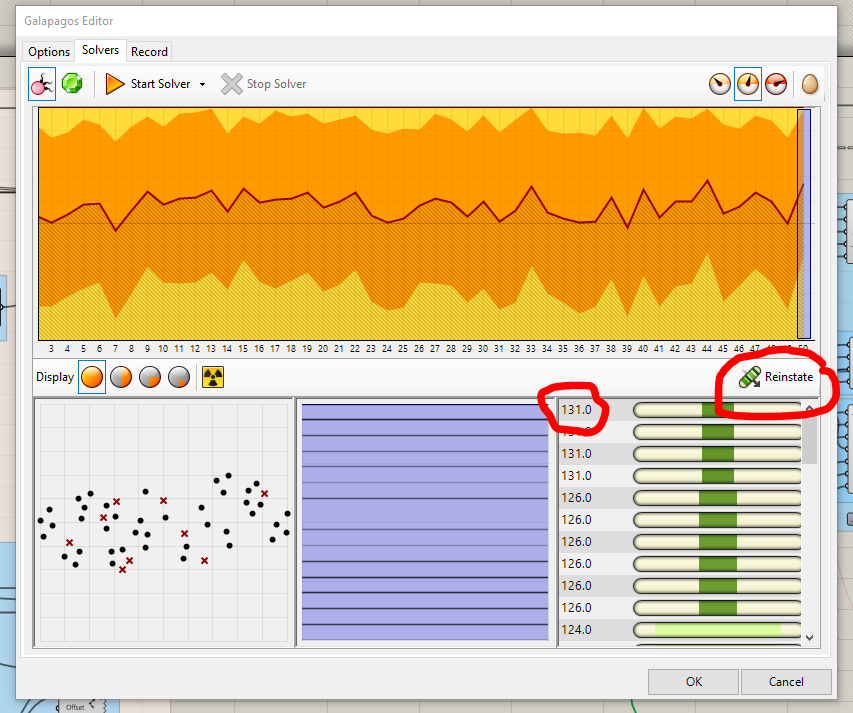Click the yellow radiation symbol icon

point(213,377)
